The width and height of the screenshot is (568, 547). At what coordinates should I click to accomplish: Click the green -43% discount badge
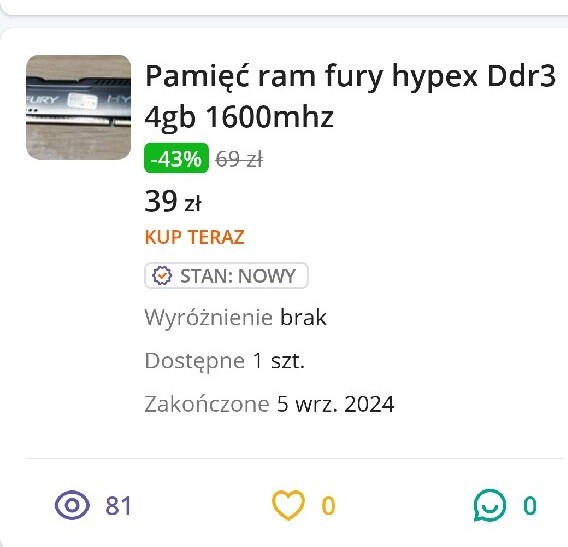(176, 158)
